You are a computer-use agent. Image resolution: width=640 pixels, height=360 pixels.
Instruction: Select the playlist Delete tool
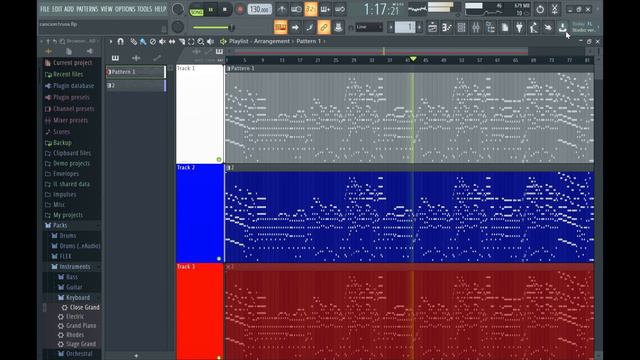(x=153, y=41)
